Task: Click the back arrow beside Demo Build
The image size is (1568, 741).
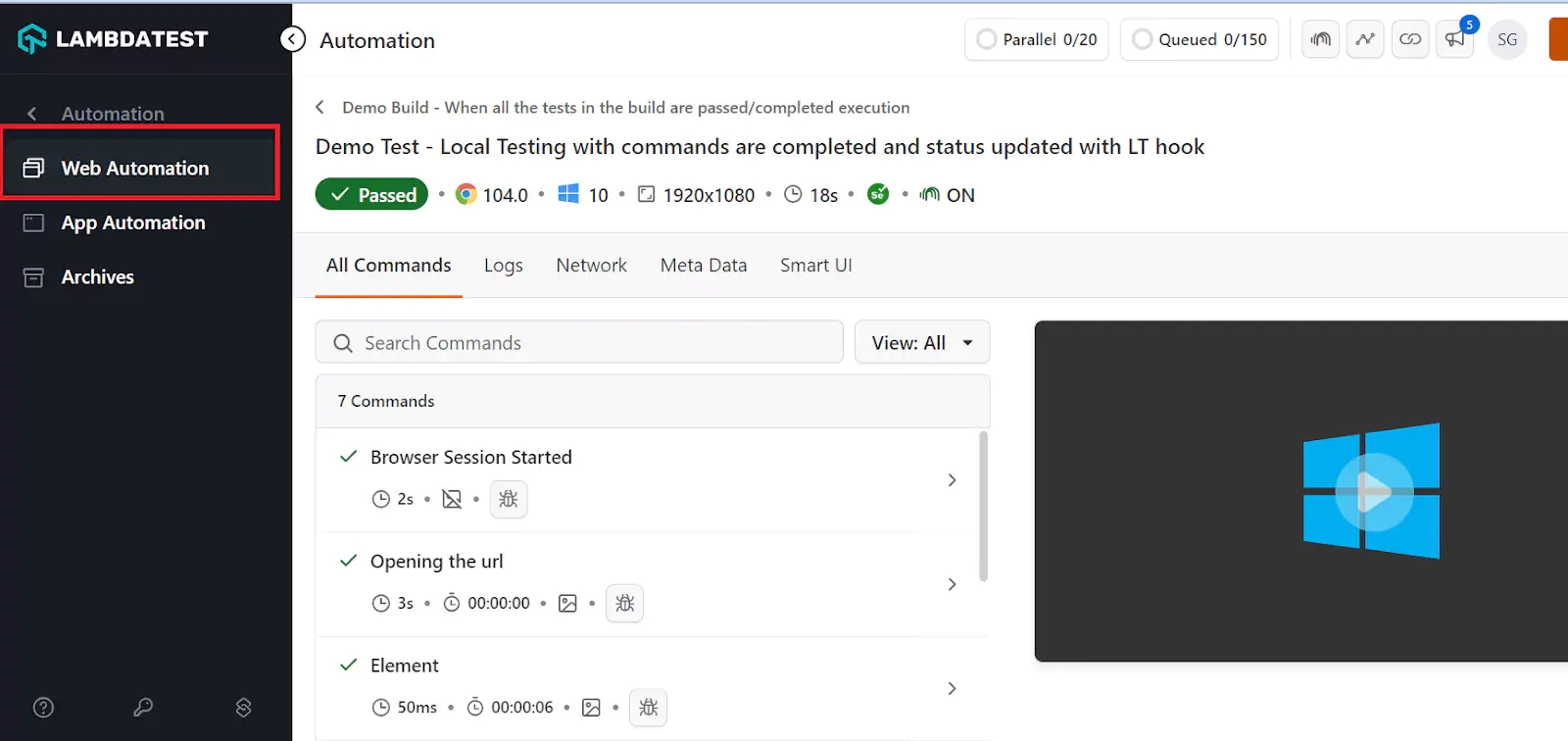Action: pos(319,107)
